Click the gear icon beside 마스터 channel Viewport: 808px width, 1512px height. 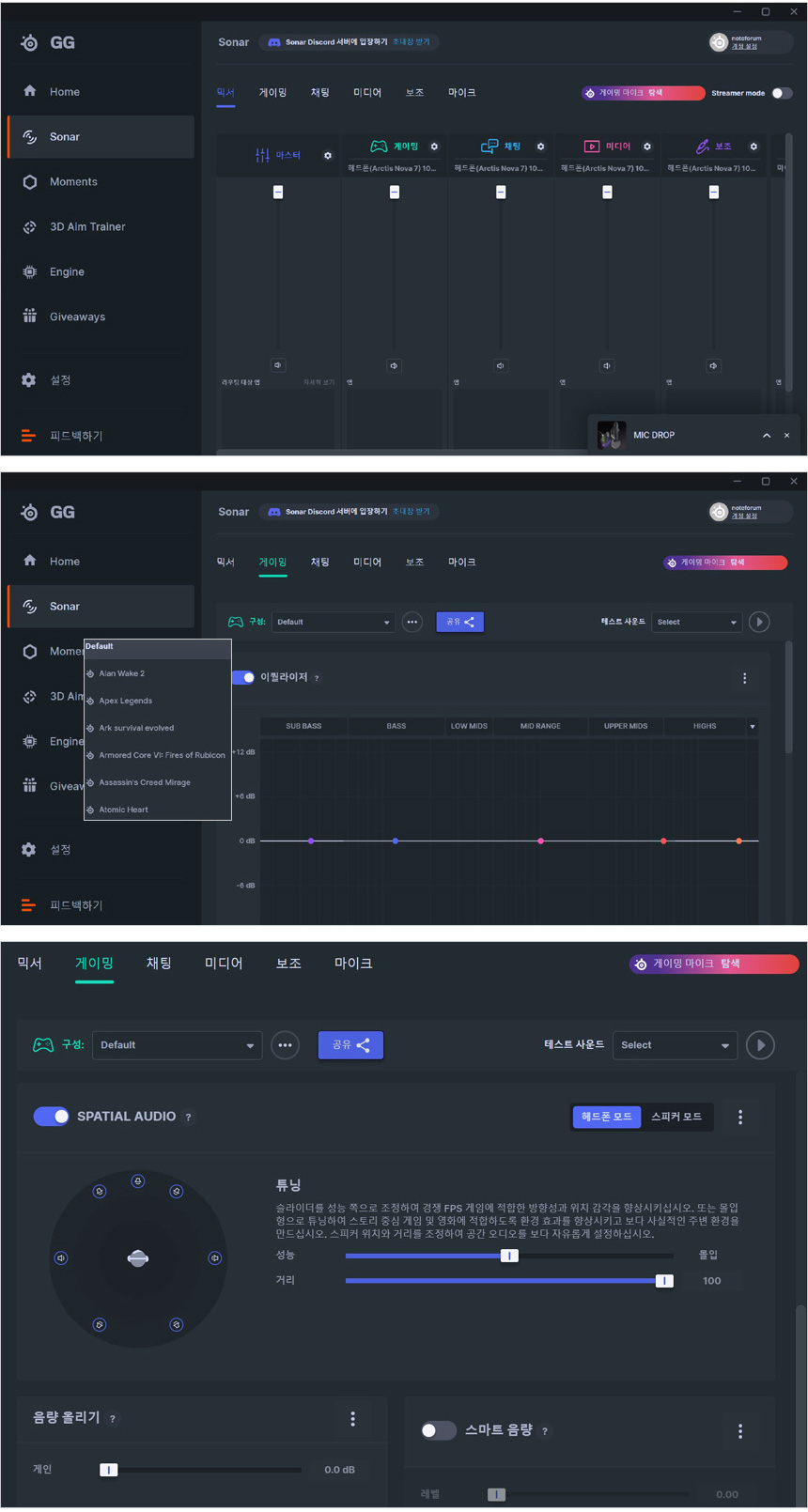(x=328, y=156)
